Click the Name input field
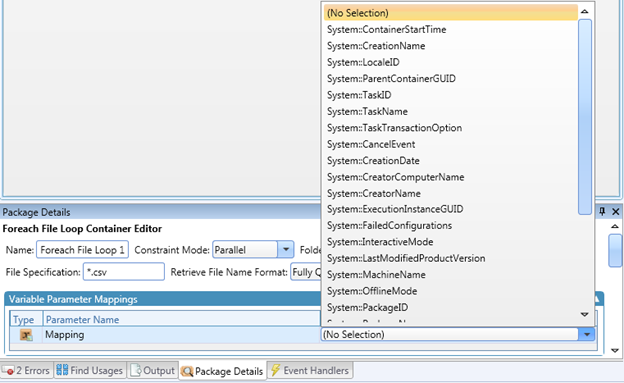Screen dimensions: 624x383 click(82, 250)
